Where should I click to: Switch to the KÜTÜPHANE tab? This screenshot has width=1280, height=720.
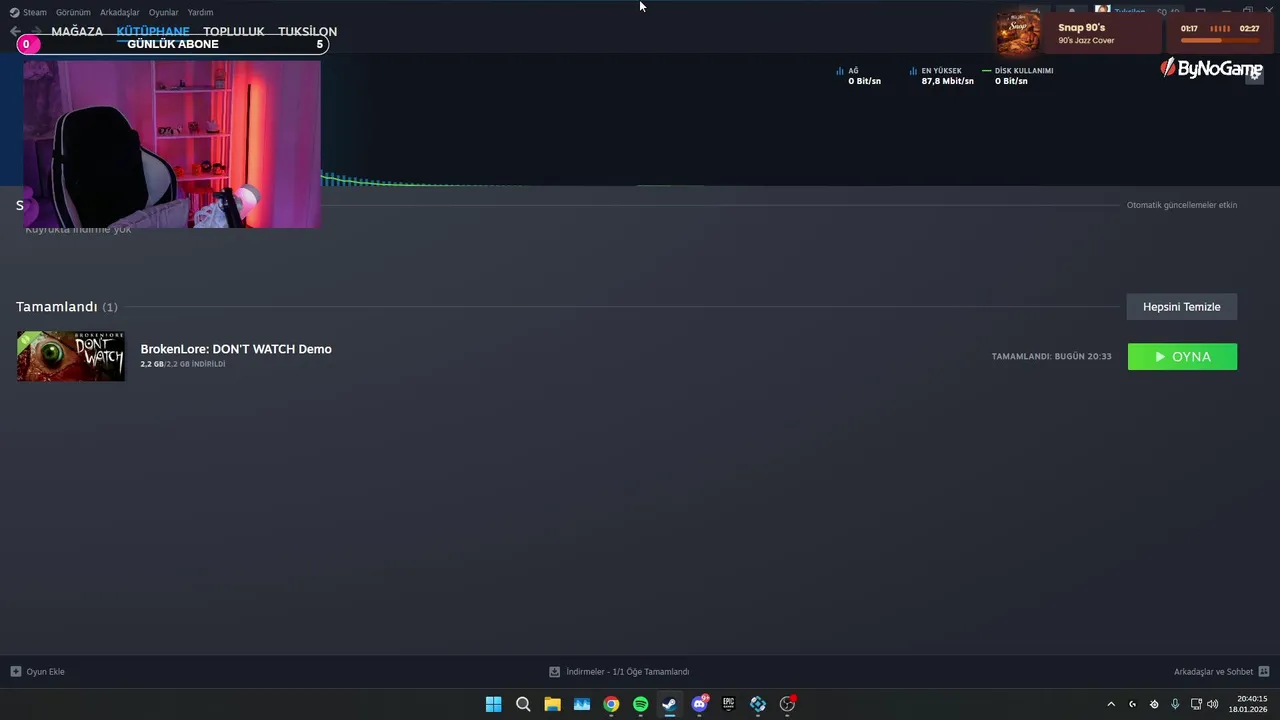[153, 31]
